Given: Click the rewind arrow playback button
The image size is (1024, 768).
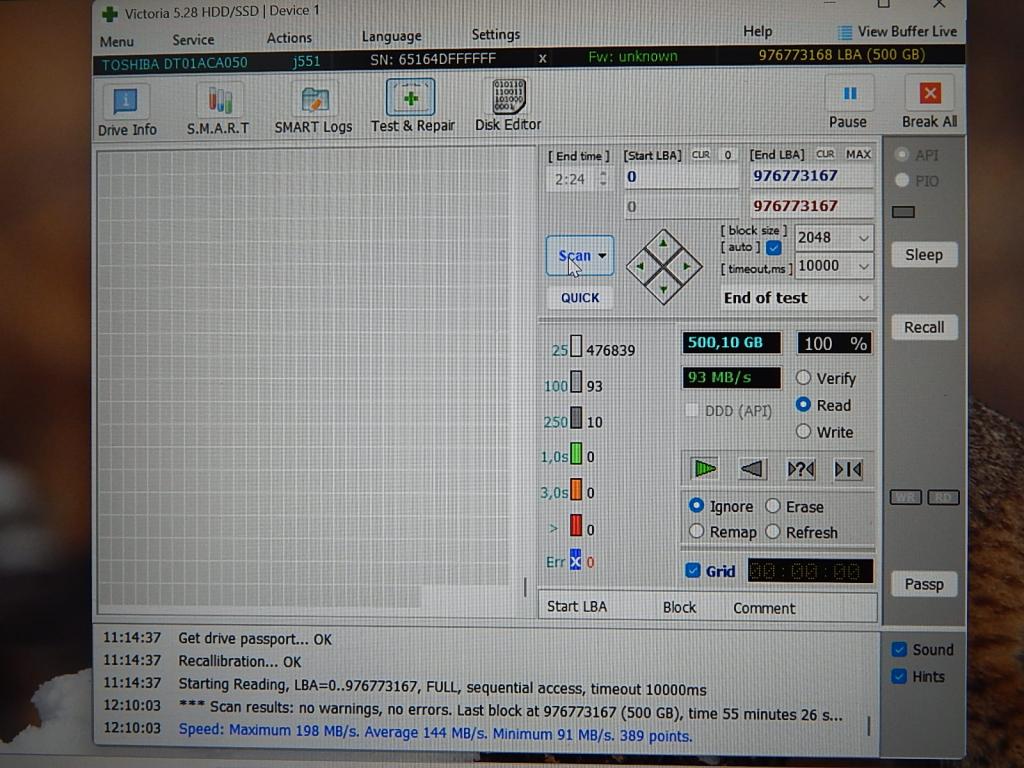Looking at the screenshot, I should (x=752, y=469).
